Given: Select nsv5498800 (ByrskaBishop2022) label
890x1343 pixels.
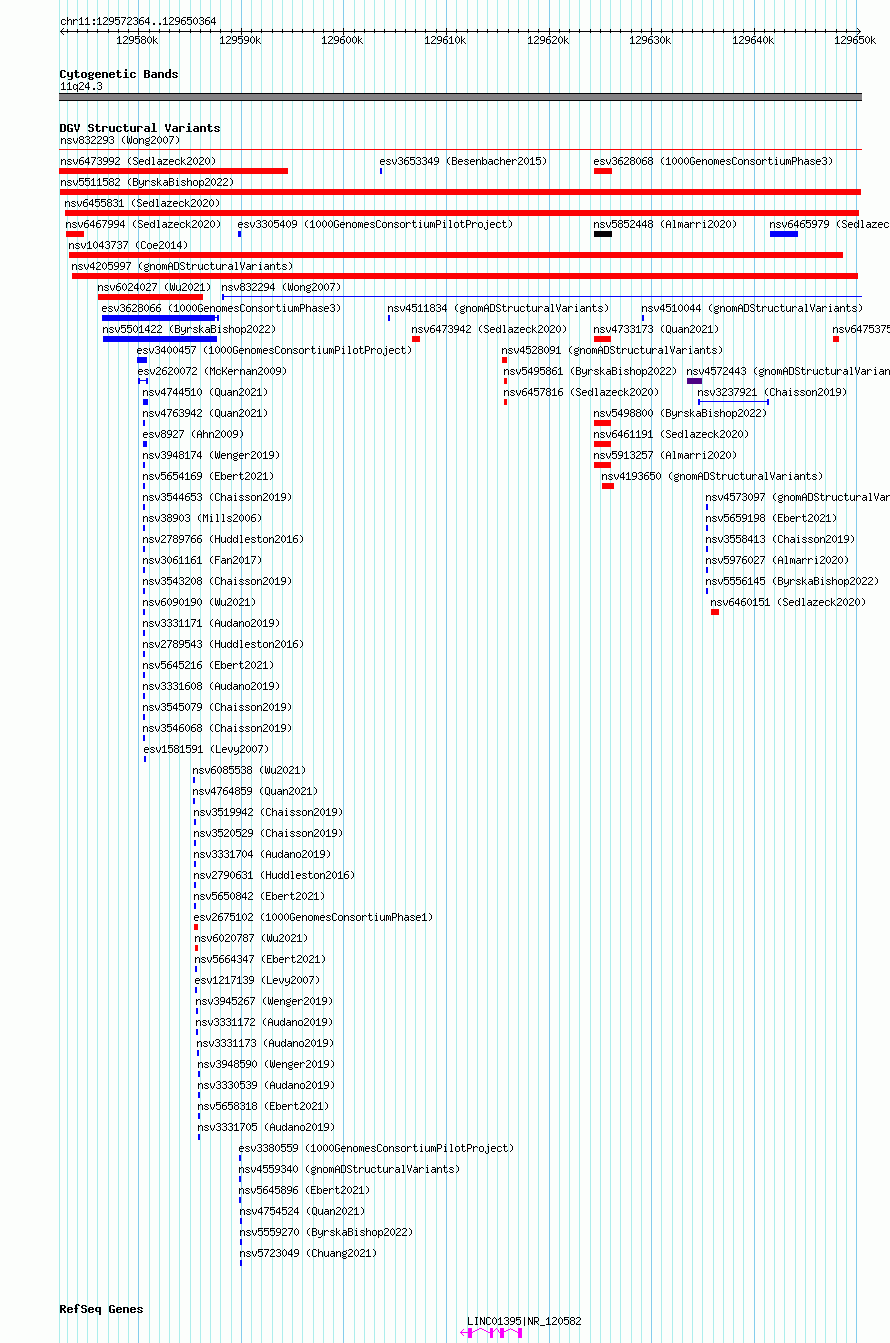Looking at the screenshot, I should [x=681, y=413].
